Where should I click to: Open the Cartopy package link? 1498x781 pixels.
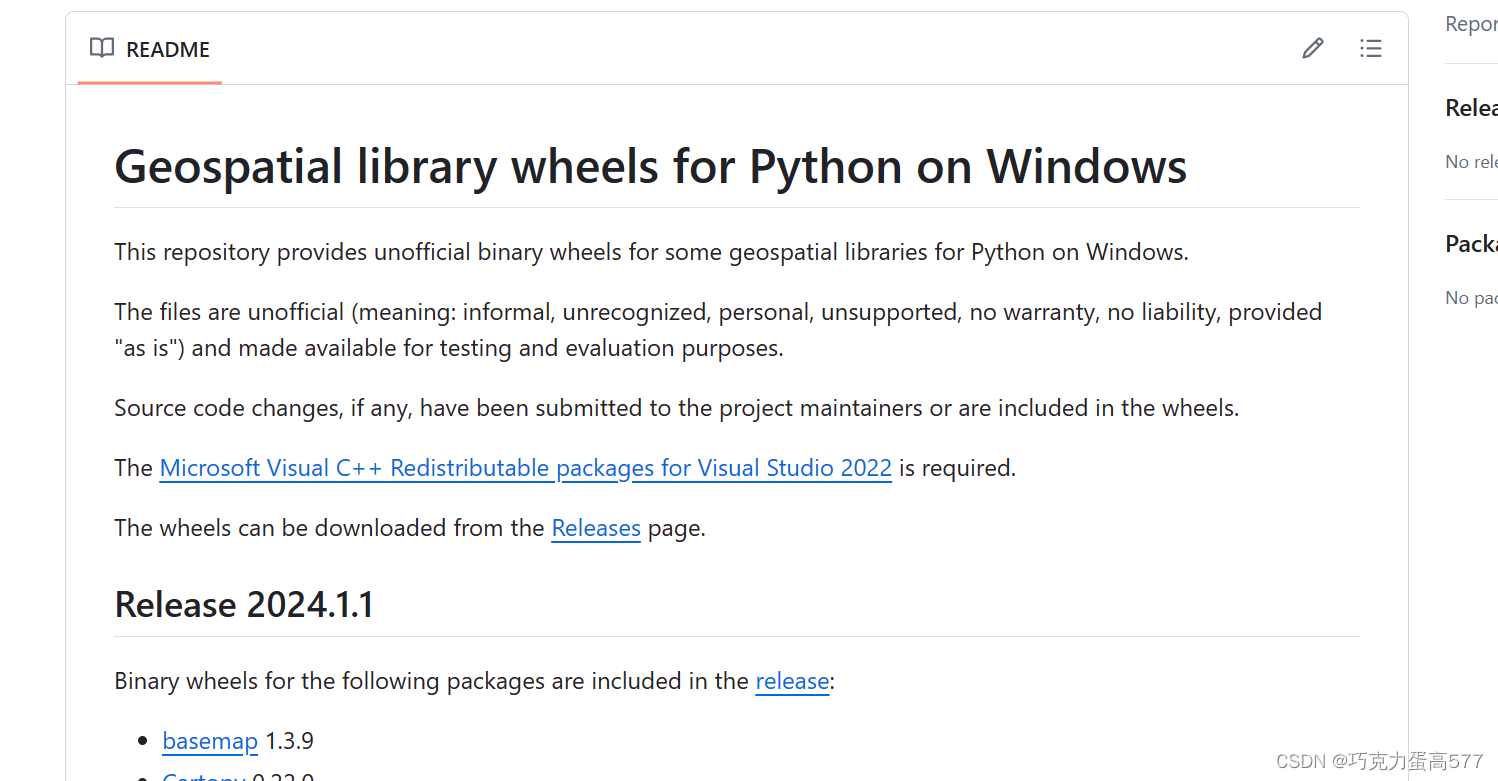203,775
